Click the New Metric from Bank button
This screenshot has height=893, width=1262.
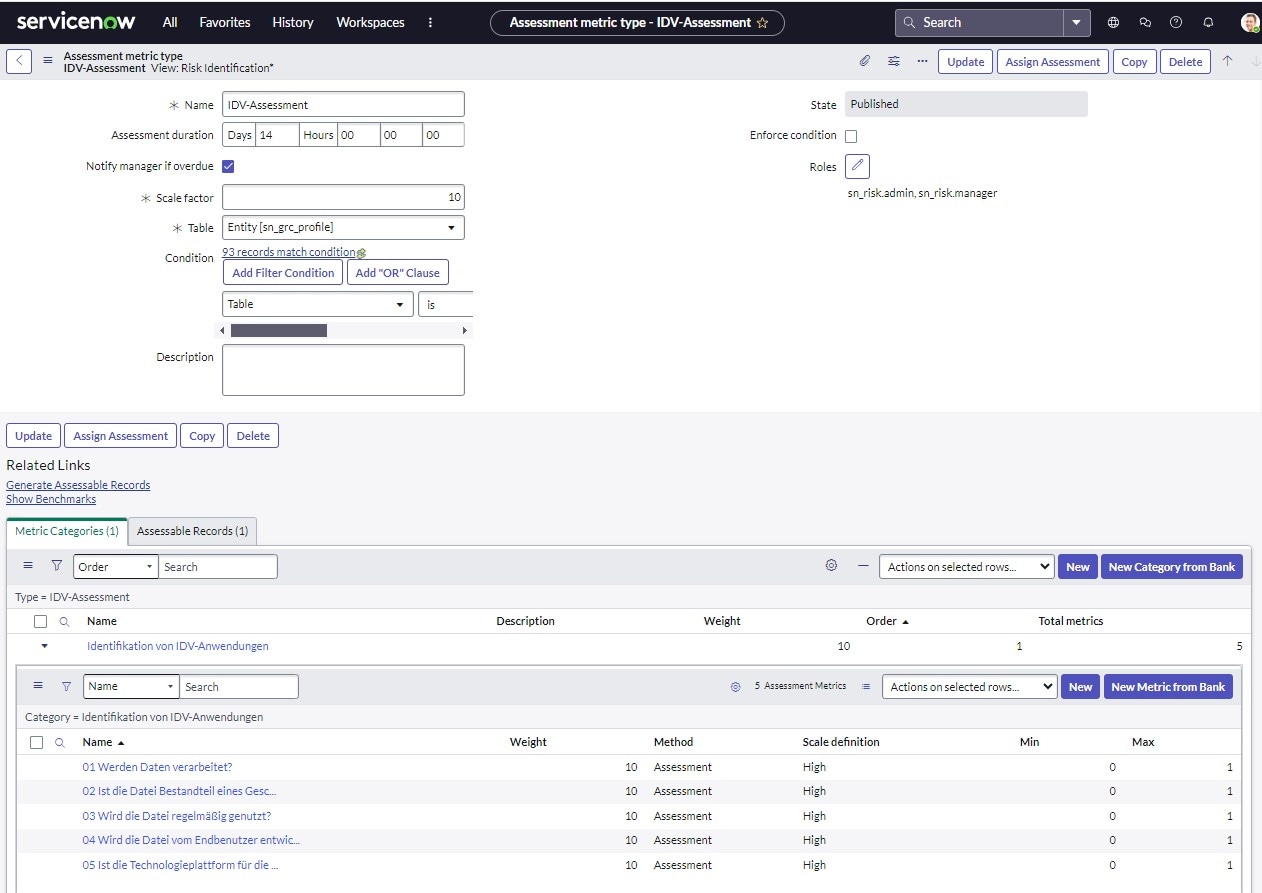[x=1169, y=687]
